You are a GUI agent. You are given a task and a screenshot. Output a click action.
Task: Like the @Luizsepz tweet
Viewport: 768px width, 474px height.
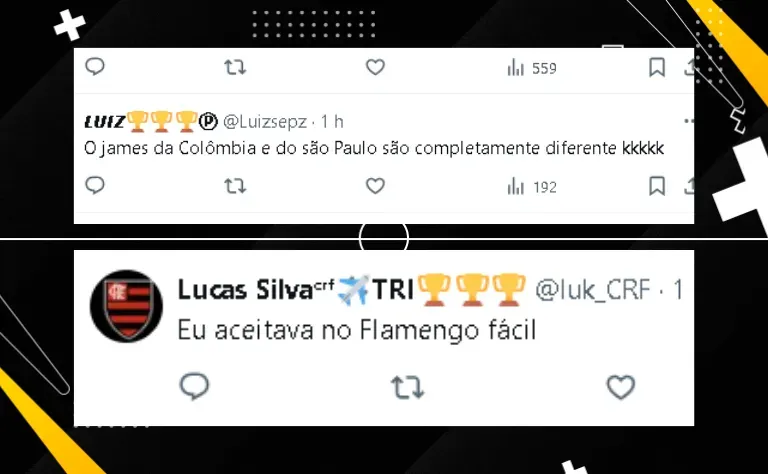[375, 186]
